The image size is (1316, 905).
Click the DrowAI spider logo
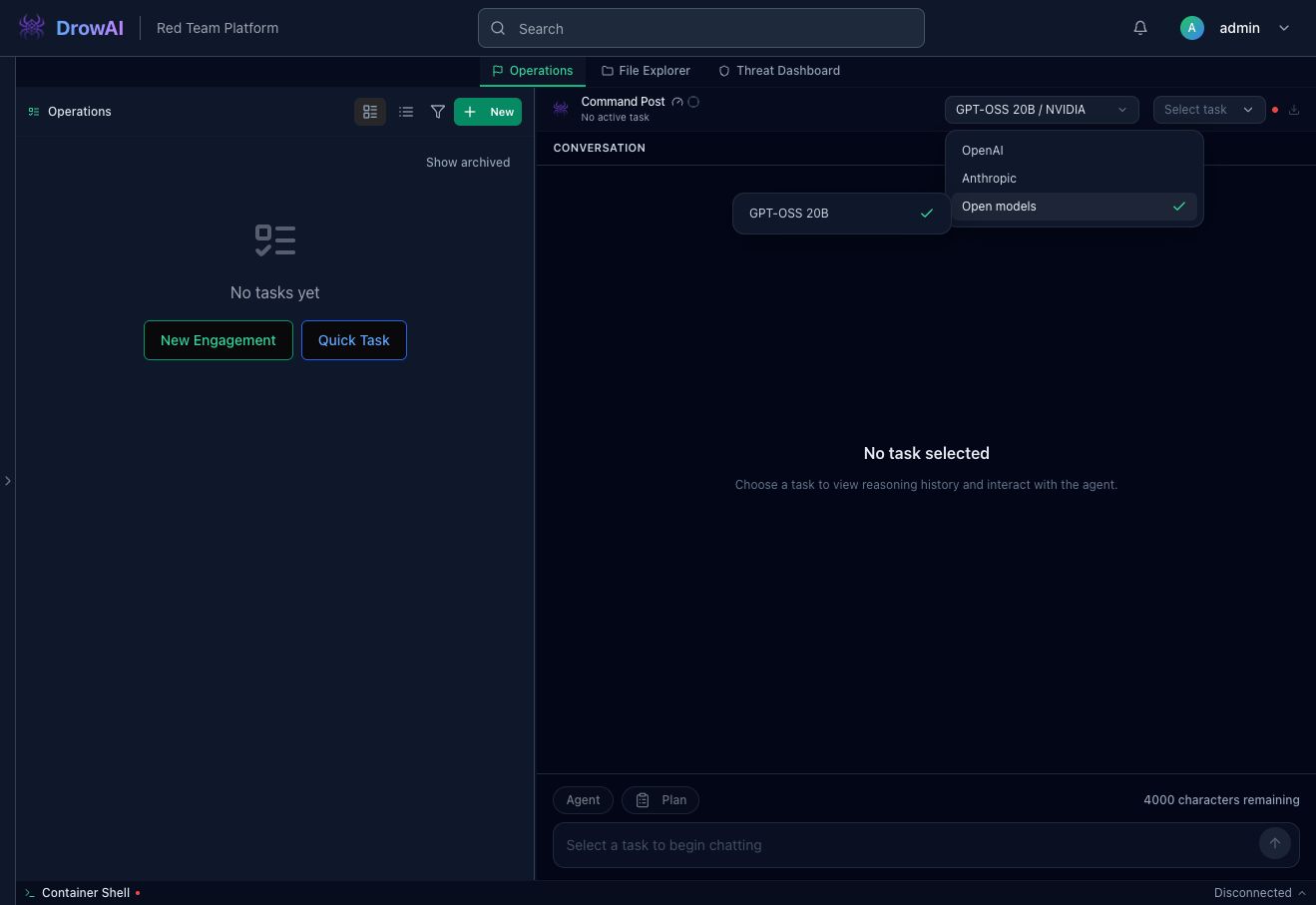click(x=32, y=27)
